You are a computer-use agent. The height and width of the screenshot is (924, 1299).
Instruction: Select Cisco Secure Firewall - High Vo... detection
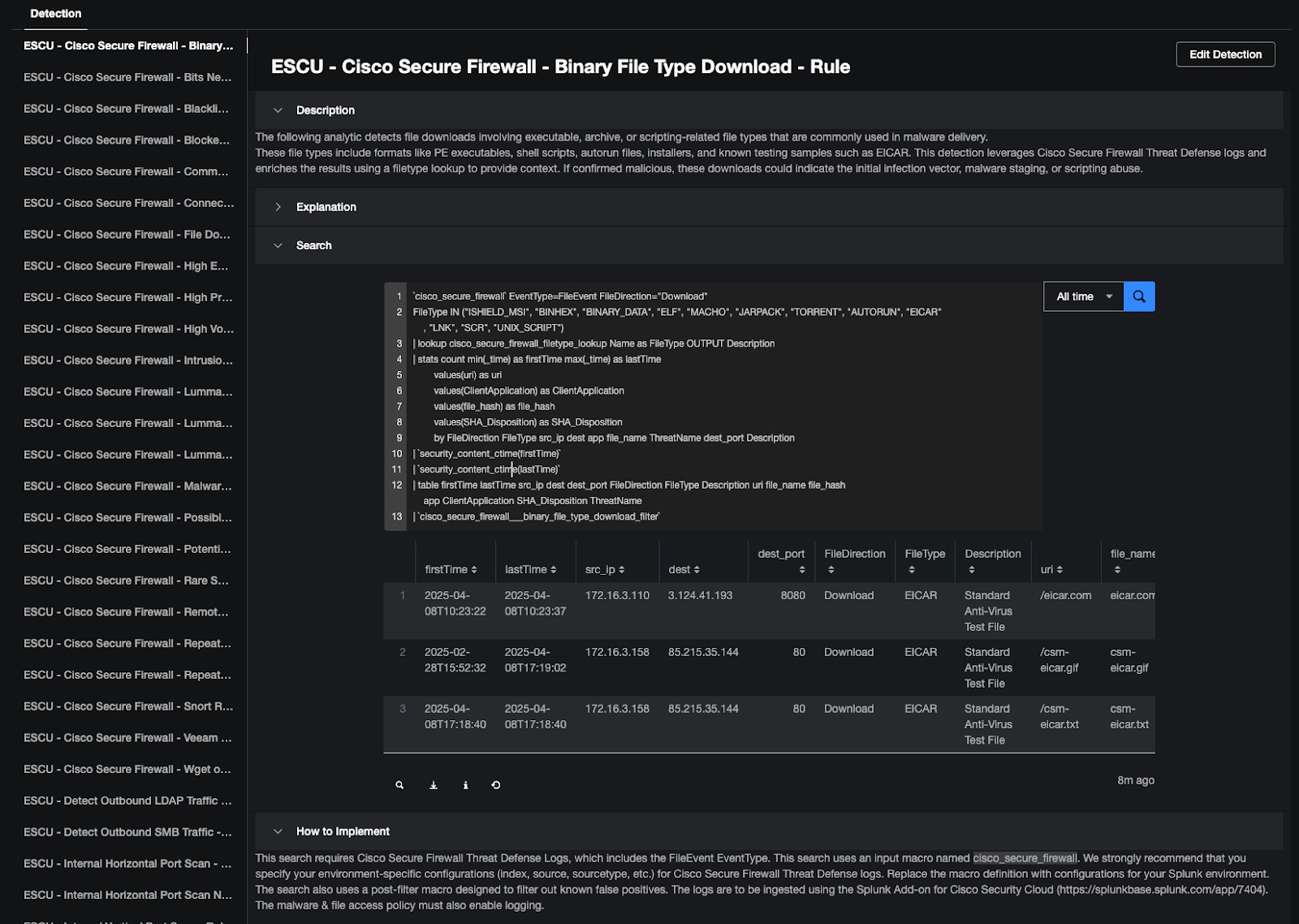coord(127,329)
